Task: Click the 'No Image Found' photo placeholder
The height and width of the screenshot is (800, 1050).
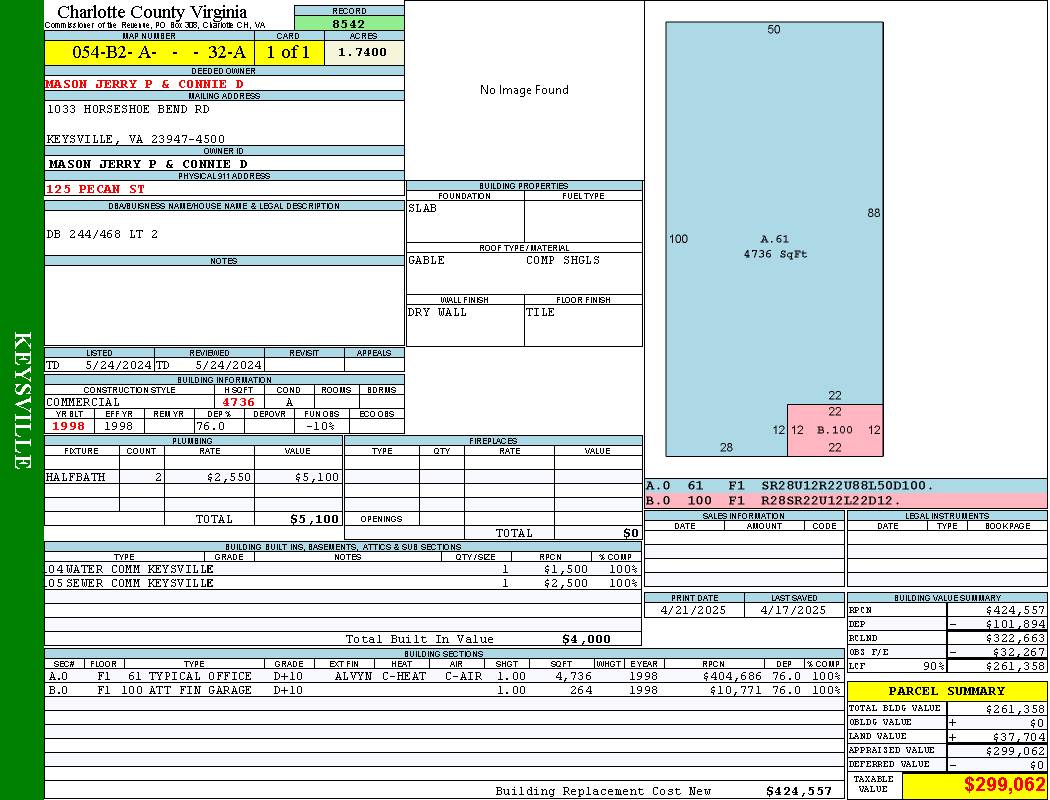Action: click(x=524, y=90)
